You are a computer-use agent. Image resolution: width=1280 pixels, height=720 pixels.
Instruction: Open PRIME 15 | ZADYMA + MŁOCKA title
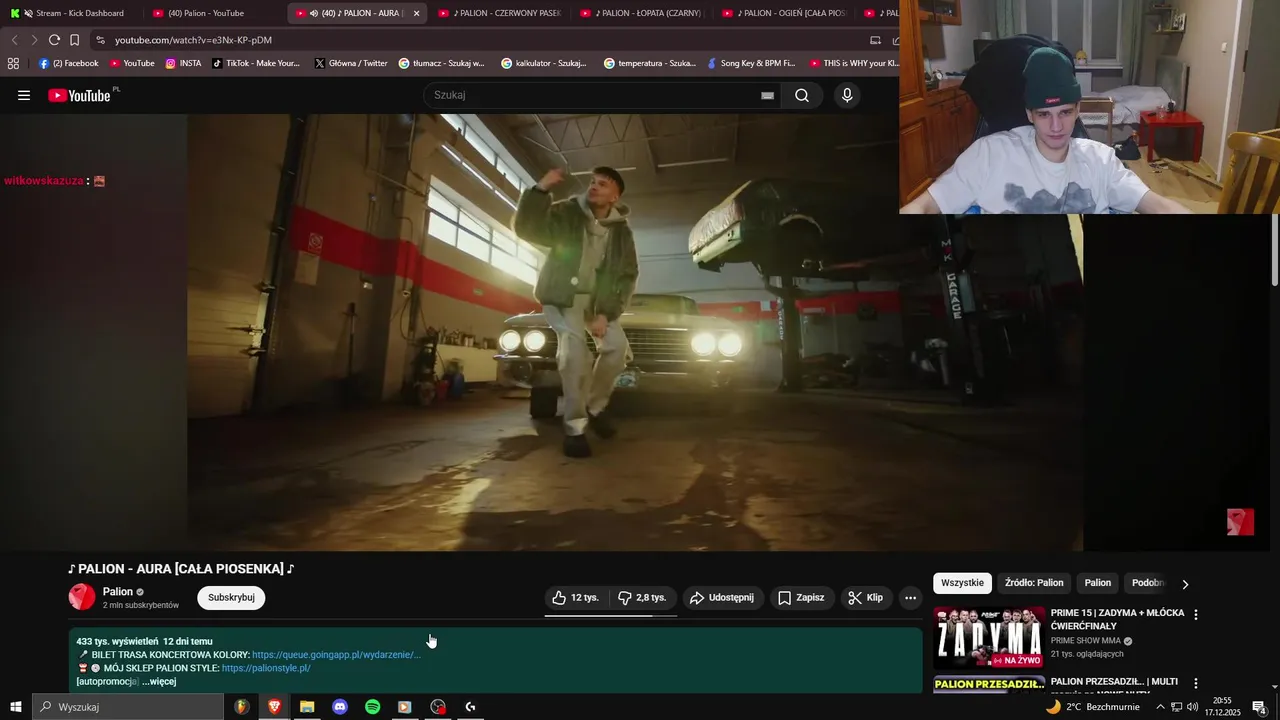[x=1117, y=619]
